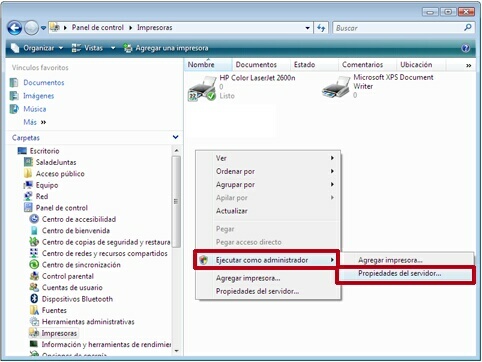Viewport: 482px width, 362px height.
Task: Open Documentos favorite link
Action: click(x=44, y=82)
